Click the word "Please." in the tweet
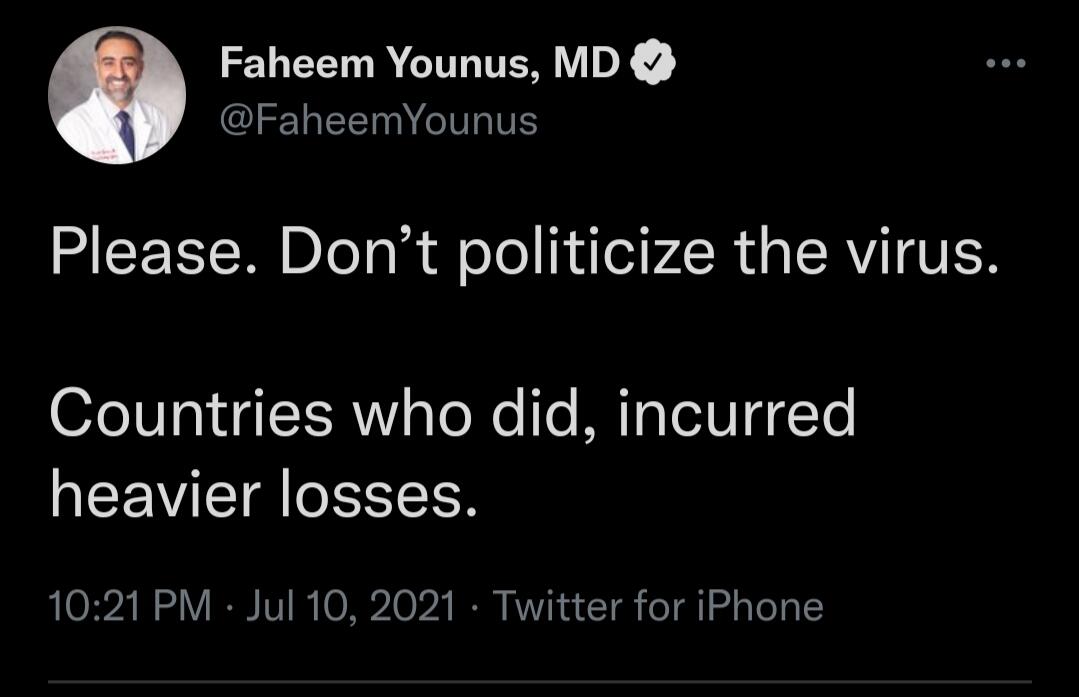Image resolution: width=1079 pixels, height=697 pixels. point(154,255)
